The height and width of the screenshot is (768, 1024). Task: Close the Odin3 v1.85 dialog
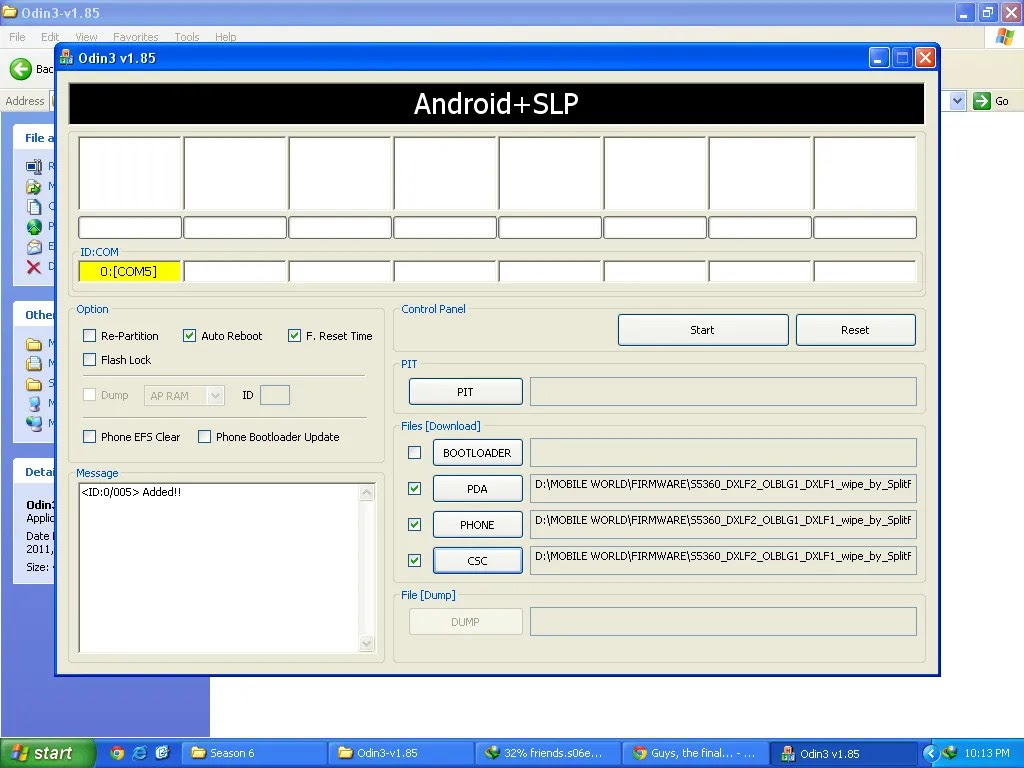(925, 58)
